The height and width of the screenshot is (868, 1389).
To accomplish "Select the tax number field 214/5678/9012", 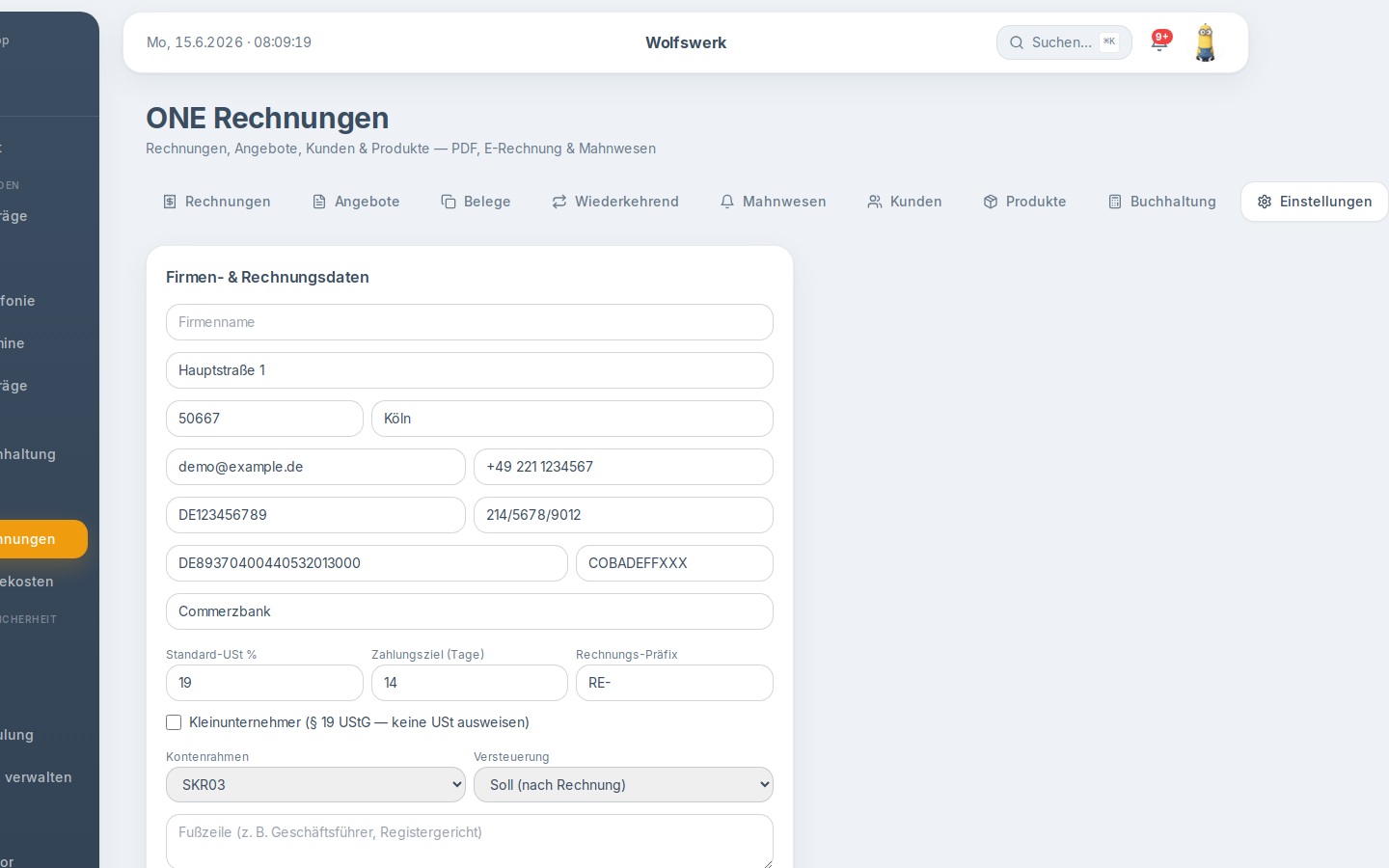I will pyautogui.click(x=623, y=515).
